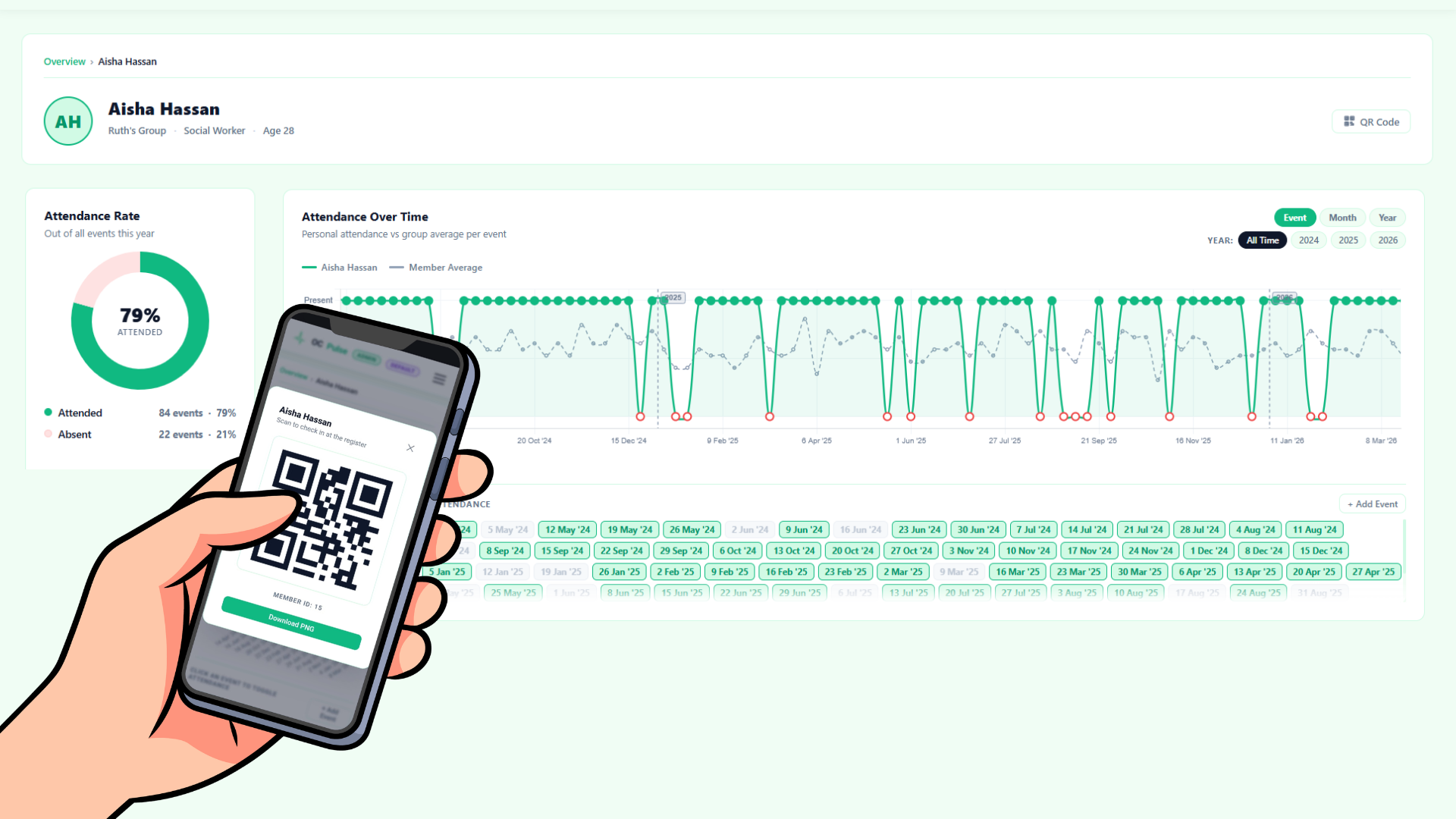1456x819 pixels.
Task: Close the QR popup on the phone
Action: point(410,448)
